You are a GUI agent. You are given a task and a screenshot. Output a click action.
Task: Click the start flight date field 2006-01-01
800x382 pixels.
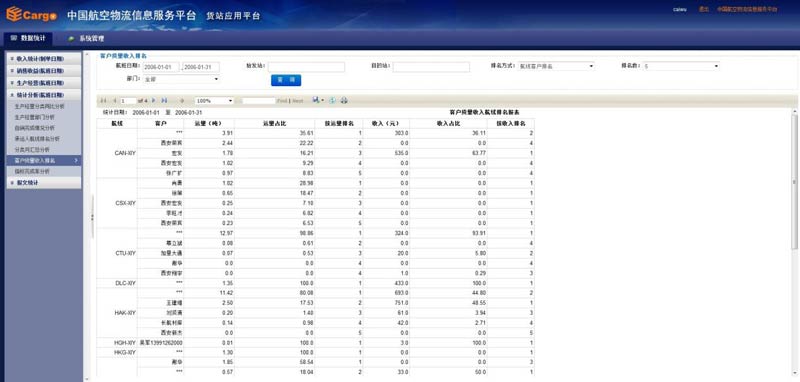[161, 67]
